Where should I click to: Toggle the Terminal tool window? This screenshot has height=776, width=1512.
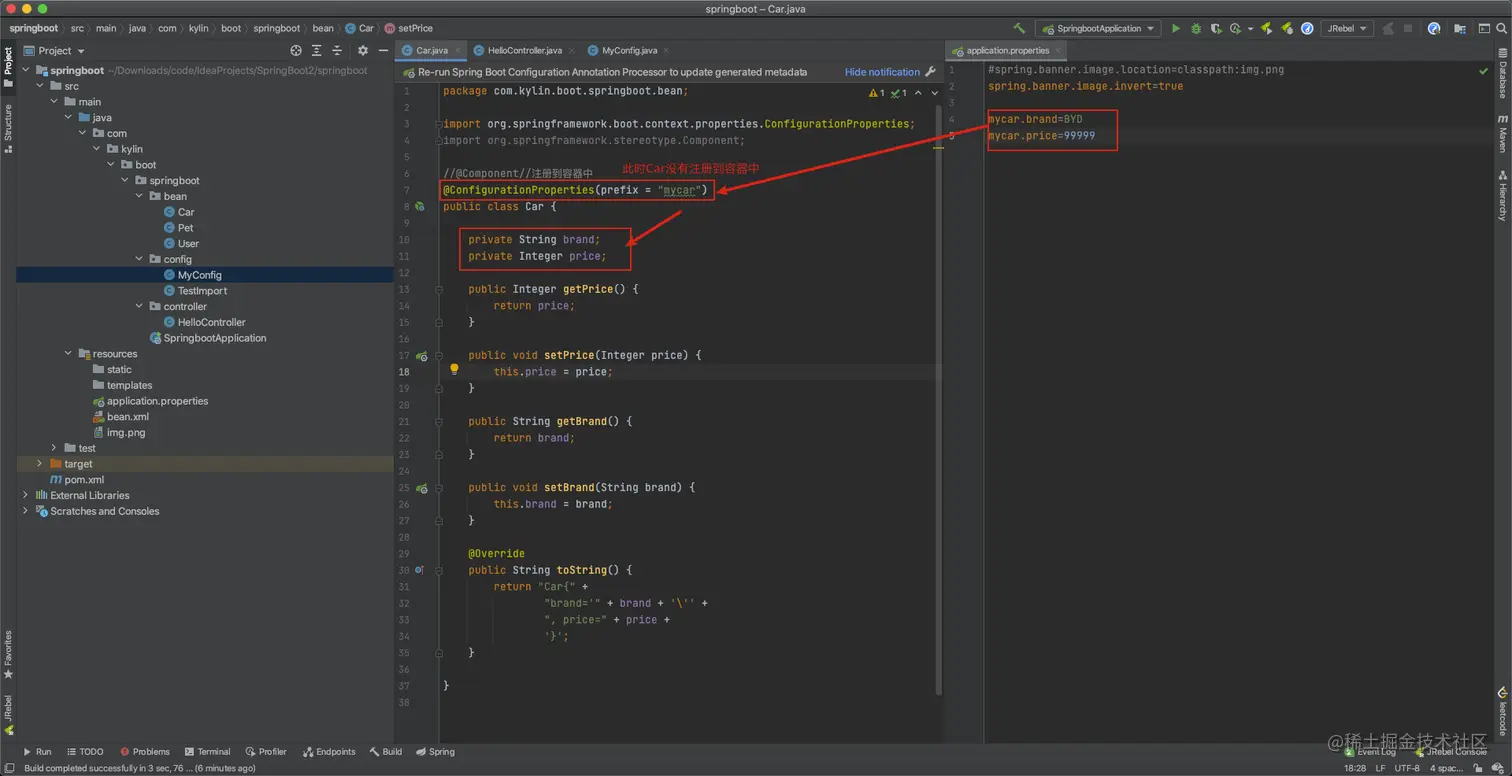[x=208, y=752]
